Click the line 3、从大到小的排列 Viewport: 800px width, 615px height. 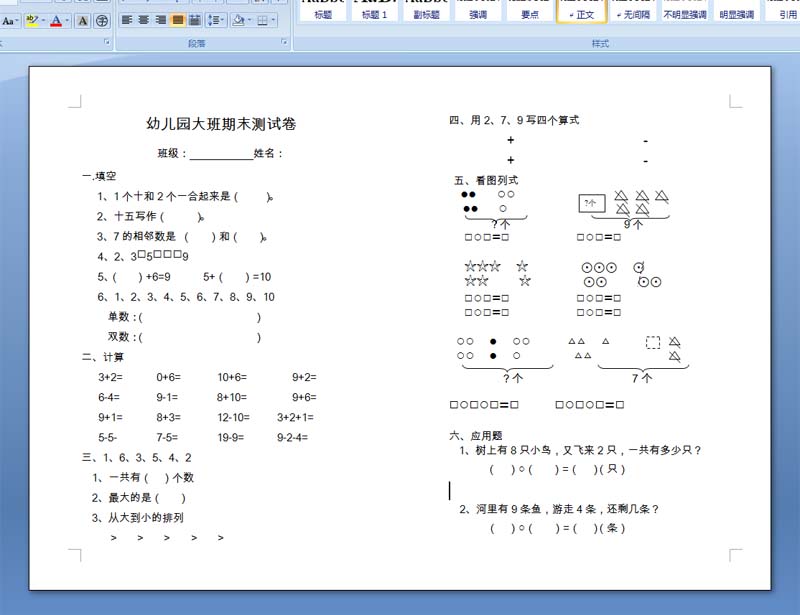coord(138,518)
